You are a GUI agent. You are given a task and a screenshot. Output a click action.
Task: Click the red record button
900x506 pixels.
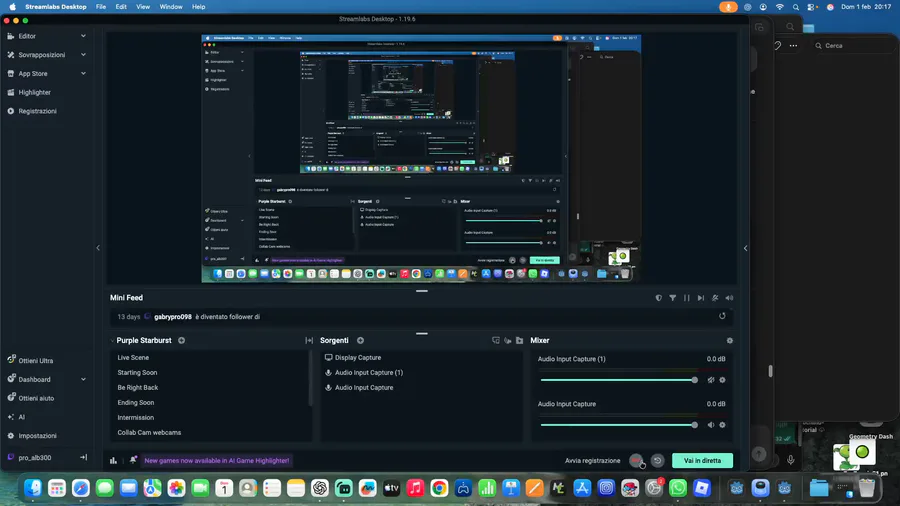tap(636, 460)
